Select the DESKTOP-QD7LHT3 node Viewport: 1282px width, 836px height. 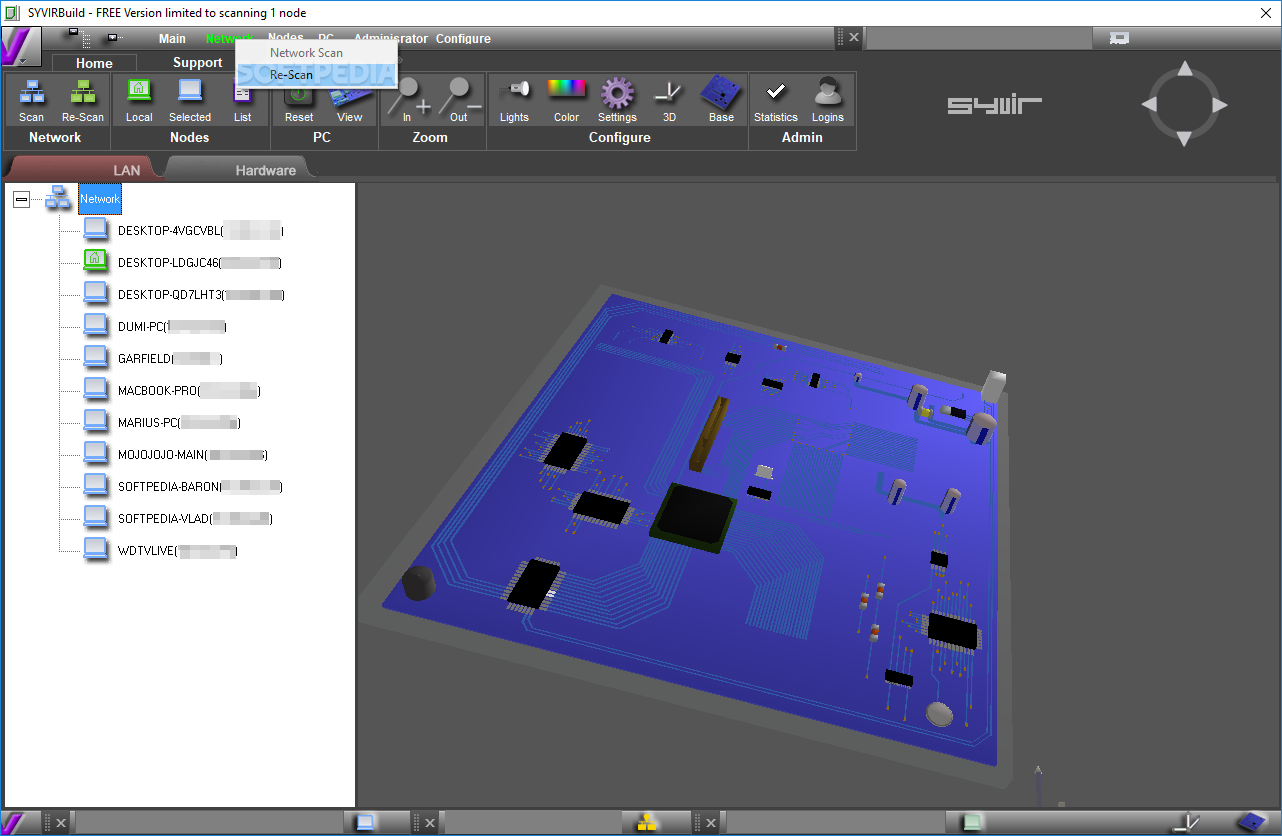click(202, 295)
